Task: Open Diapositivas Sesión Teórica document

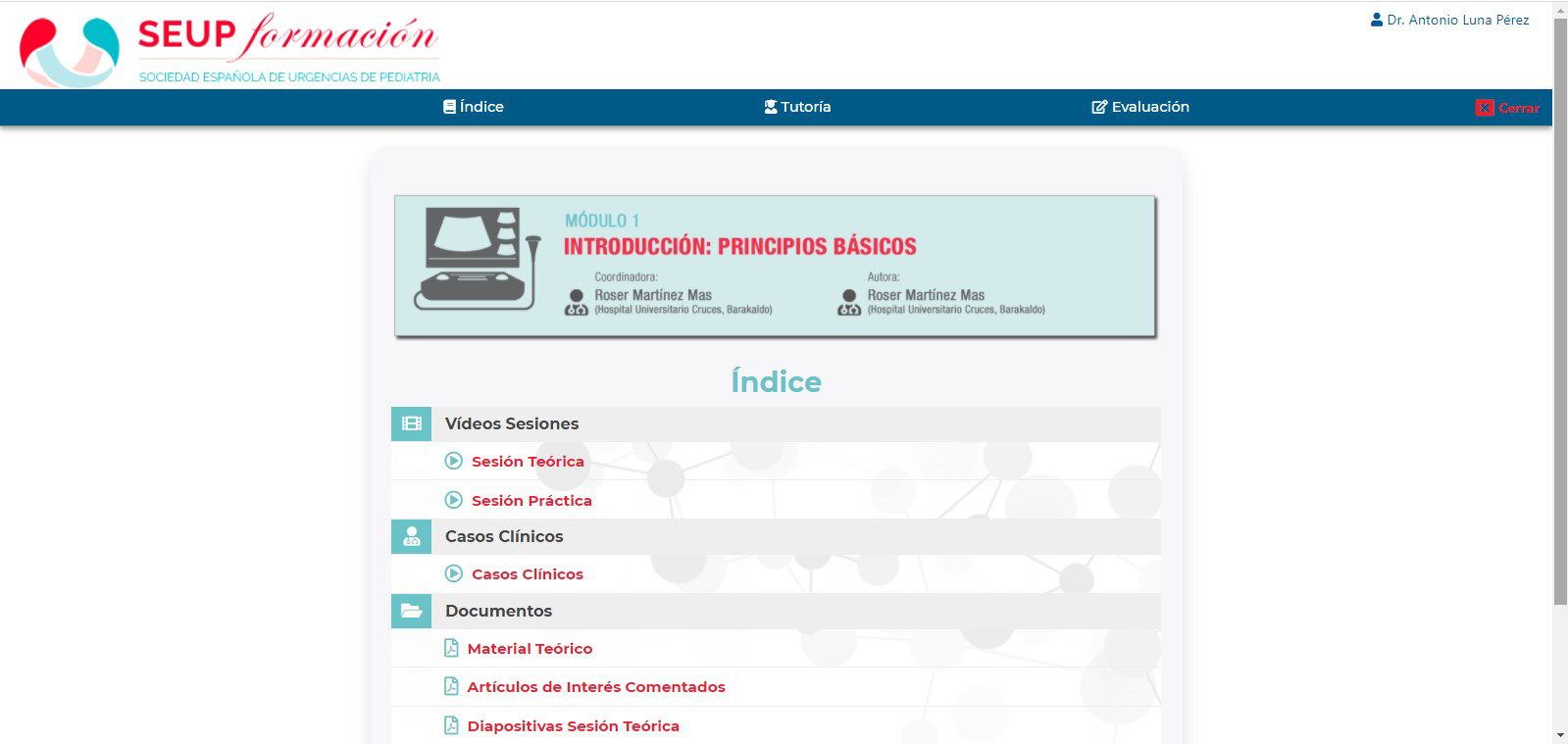Action: [x=573, y=726]
